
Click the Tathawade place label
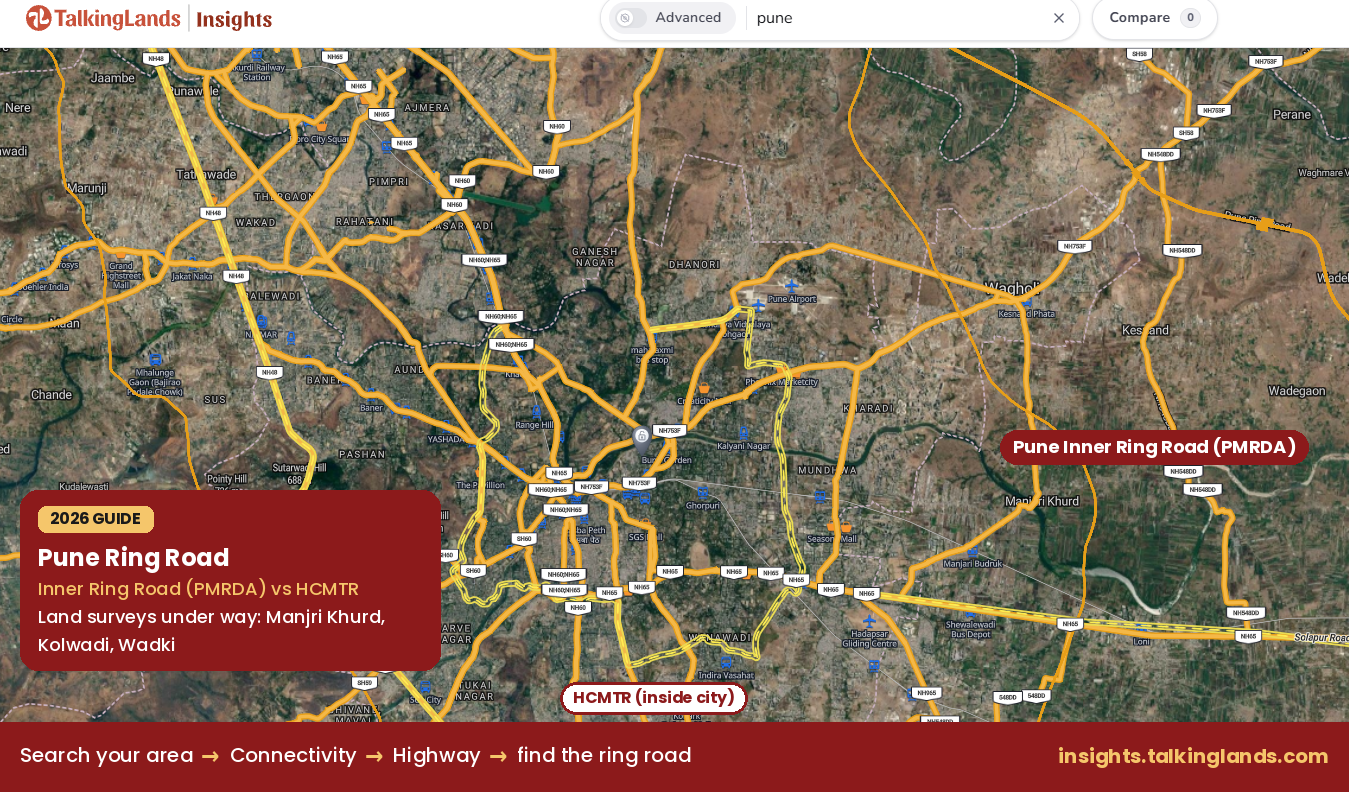click(x=206, y=174)
